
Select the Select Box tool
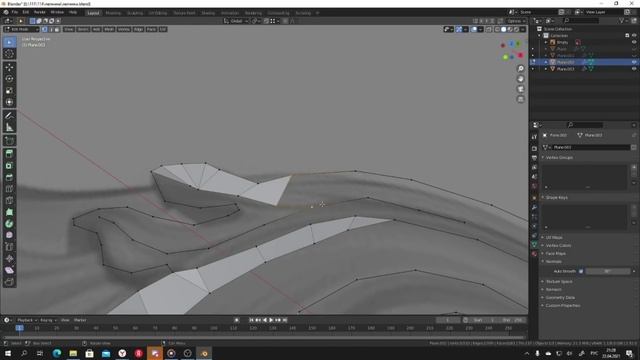9,42
